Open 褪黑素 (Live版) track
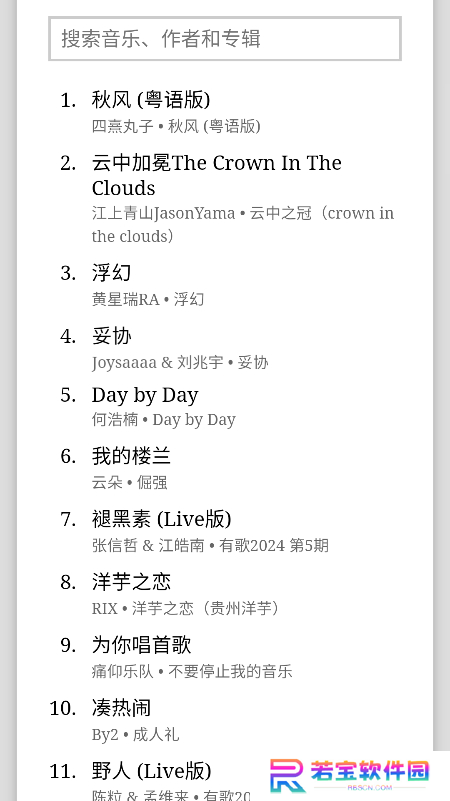This screenshot has height=801, width=450. [161, 519]
